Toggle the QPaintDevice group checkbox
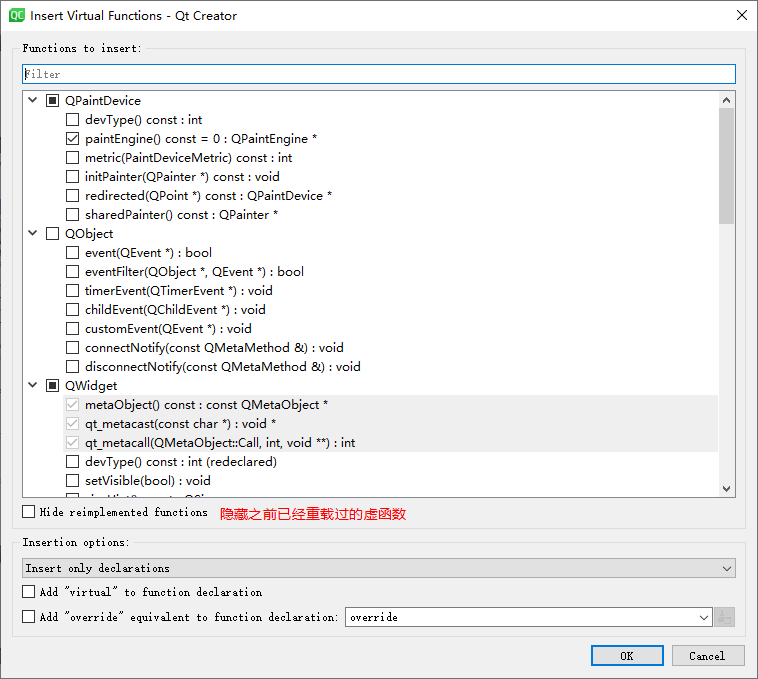 tap(52, 101)
